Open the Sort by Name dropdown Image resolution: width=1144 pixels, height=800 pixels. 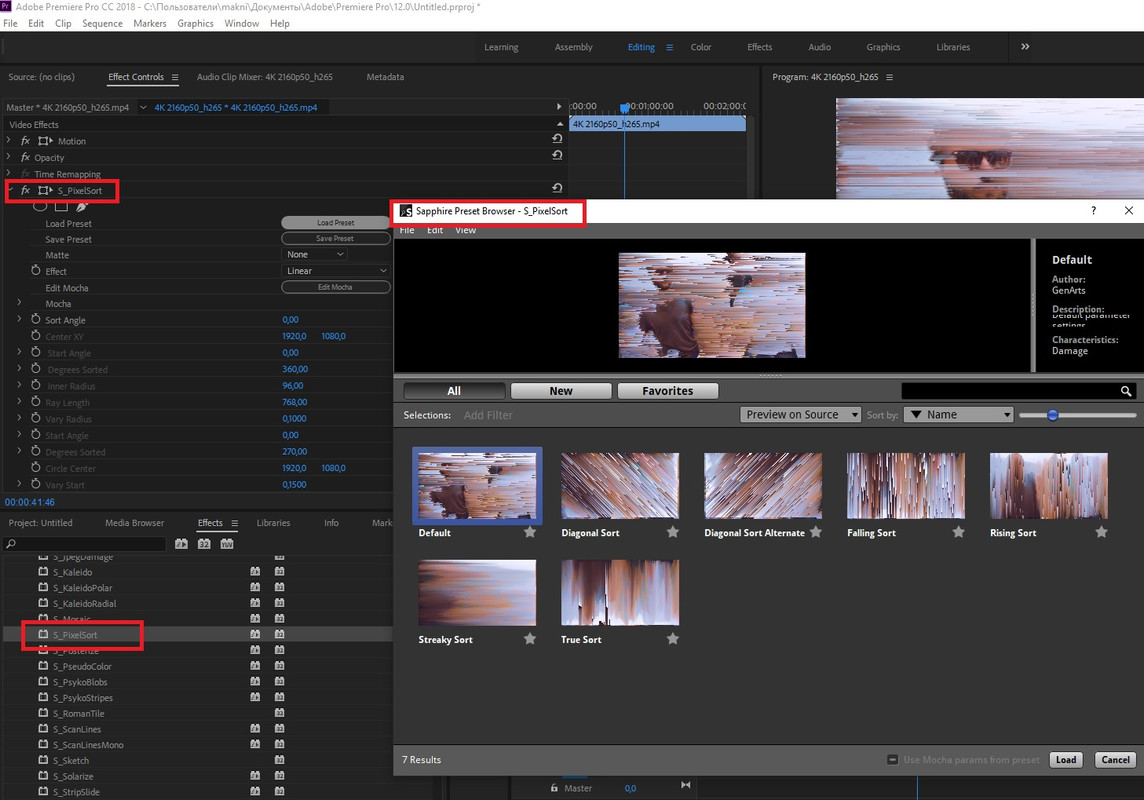point(959,414)
